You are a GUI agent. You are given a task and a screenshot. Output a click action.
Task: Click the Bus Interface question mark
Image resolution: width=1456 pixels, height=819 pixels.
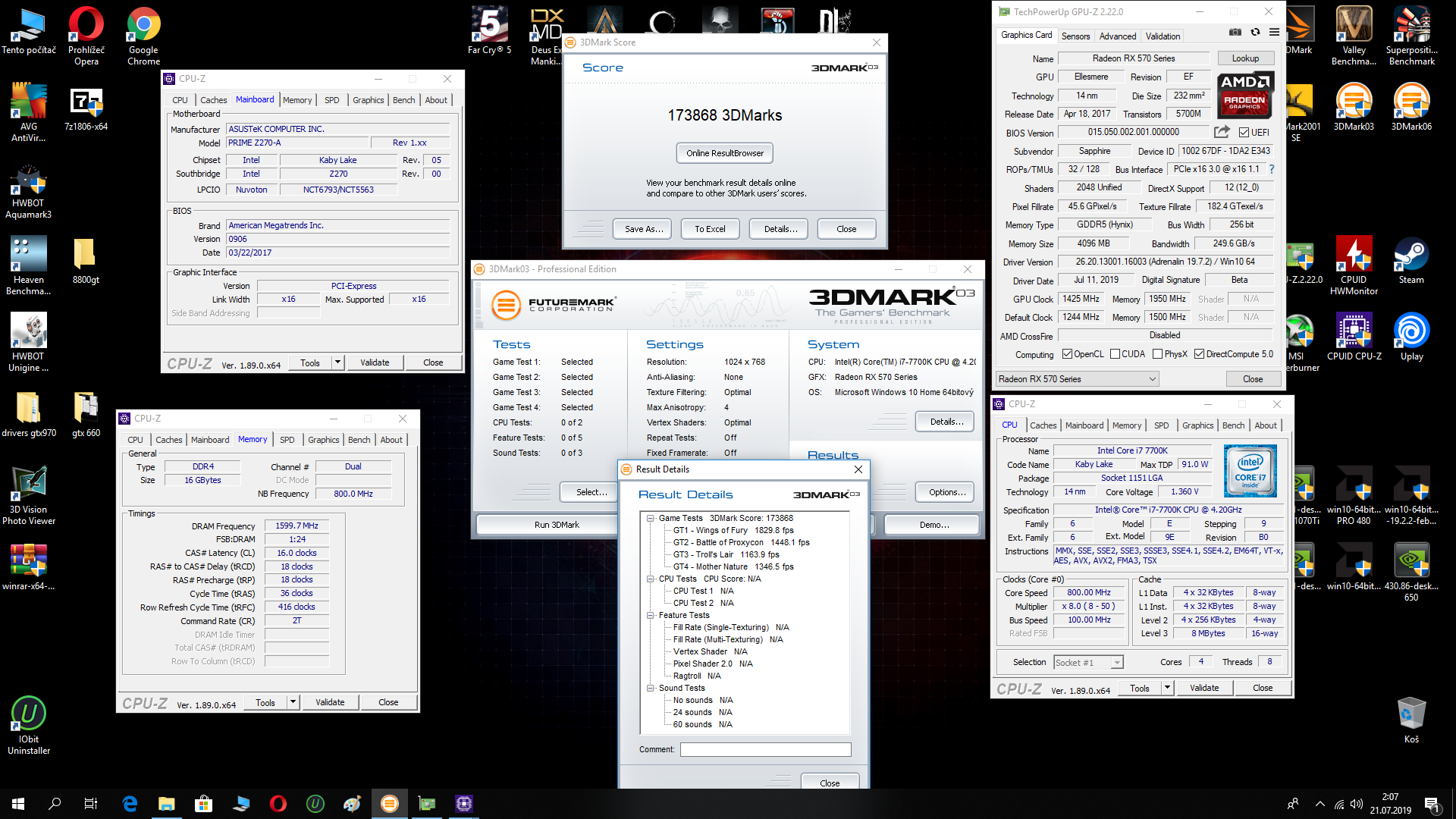pyautogui.click(x=1272, y=169)
